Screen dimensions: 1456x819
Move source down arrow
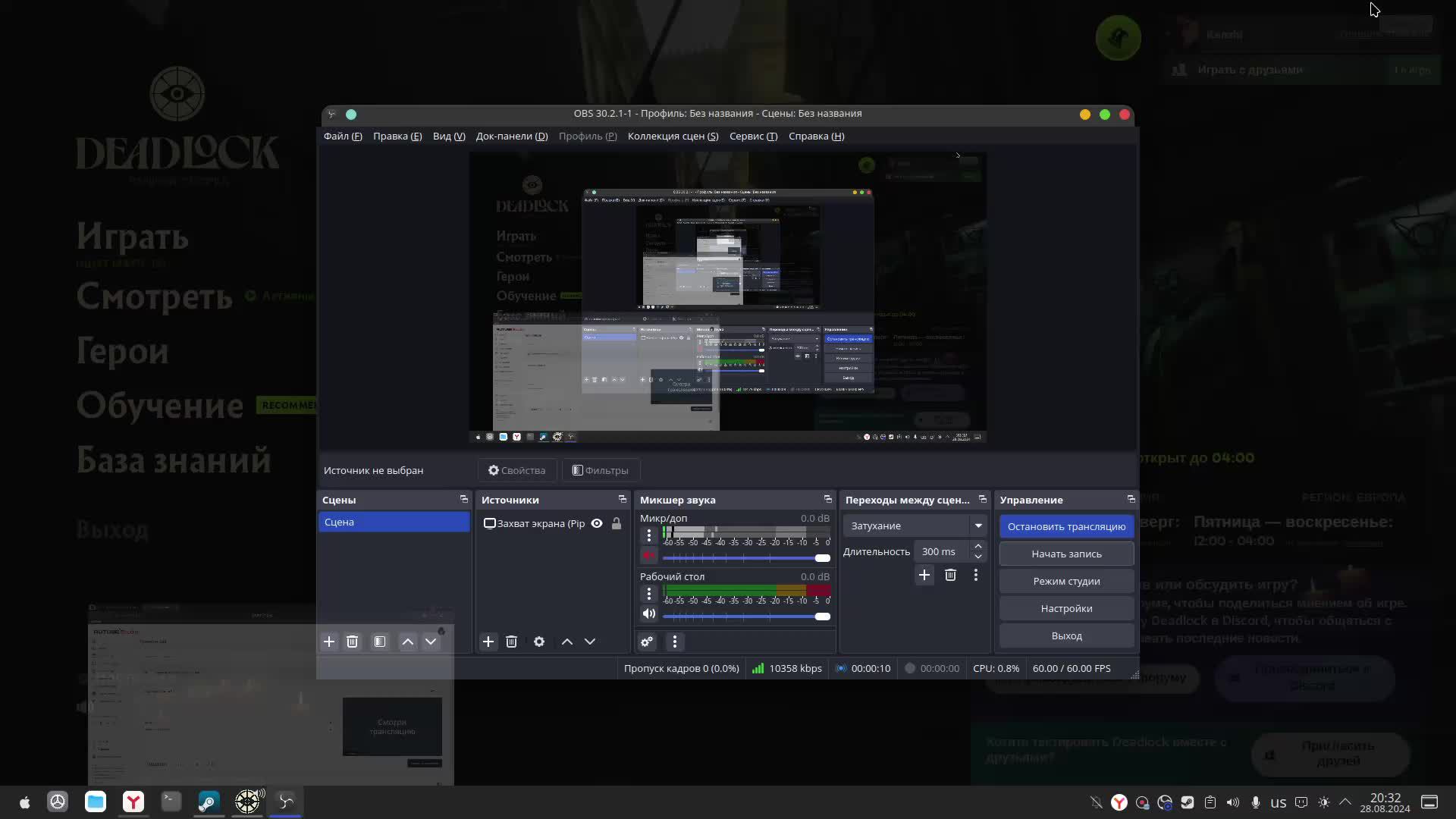(590, 642)
